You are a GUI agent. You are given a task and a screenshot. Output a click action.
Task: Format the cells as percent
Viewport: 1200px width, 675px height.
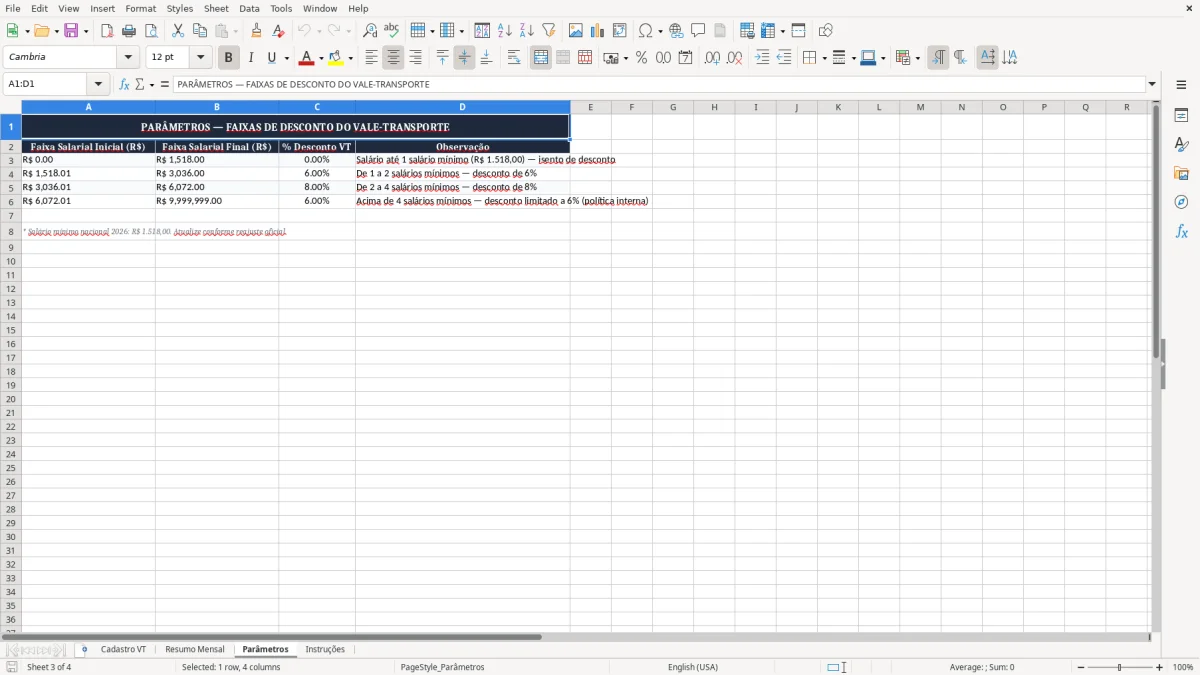[x=641, y=58]
